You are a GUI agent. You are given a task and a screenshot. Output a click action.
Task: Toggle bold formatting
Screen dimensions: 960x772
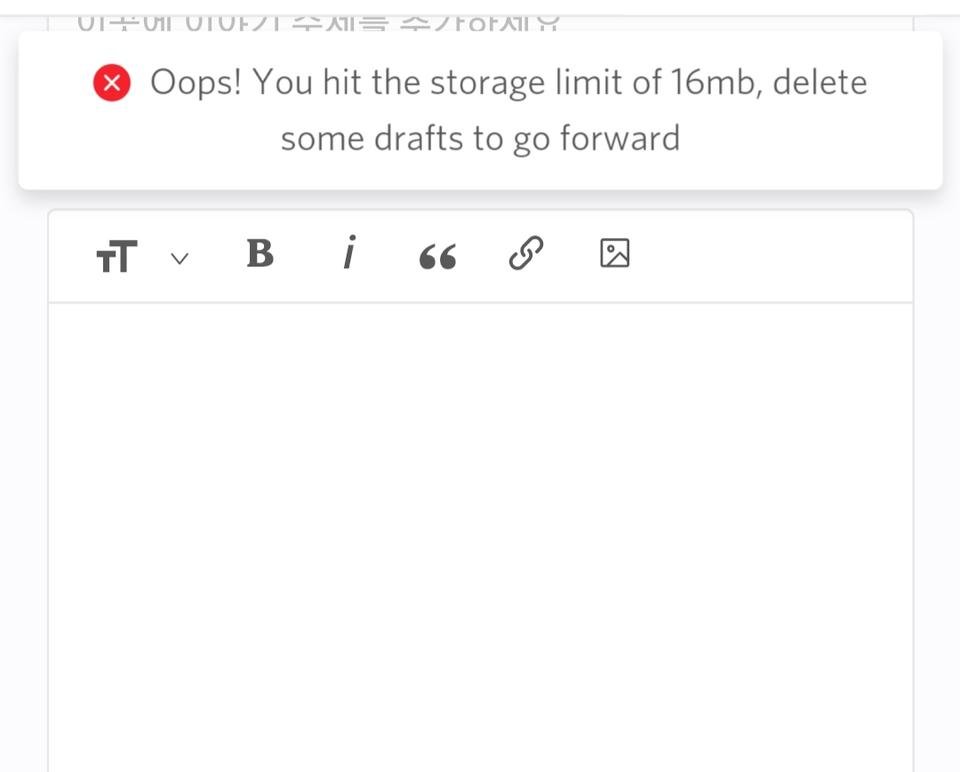point(260,255)
